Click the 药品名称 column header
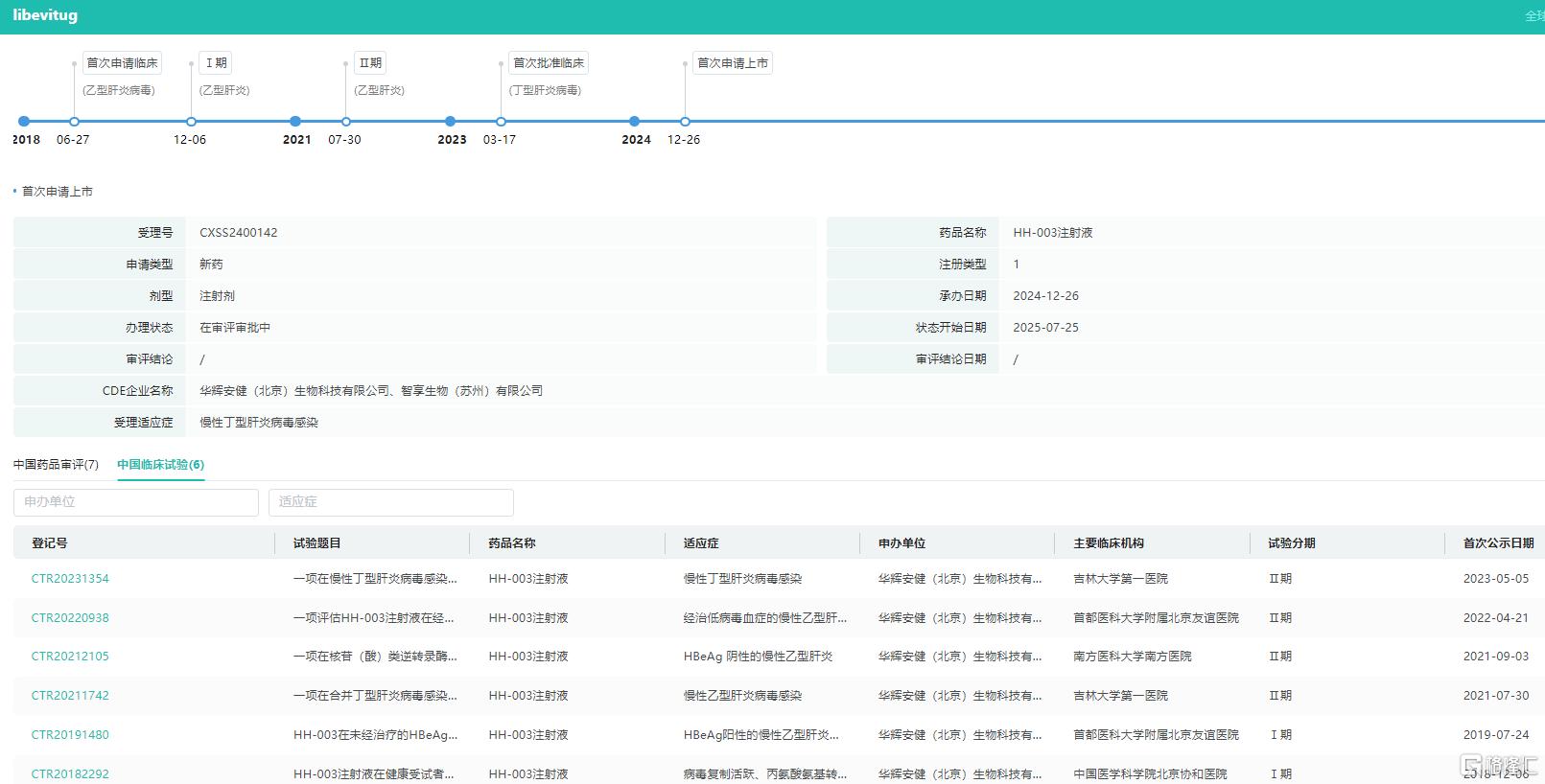This screenshot has width=1545, height=784. click(x=512, y=543)
